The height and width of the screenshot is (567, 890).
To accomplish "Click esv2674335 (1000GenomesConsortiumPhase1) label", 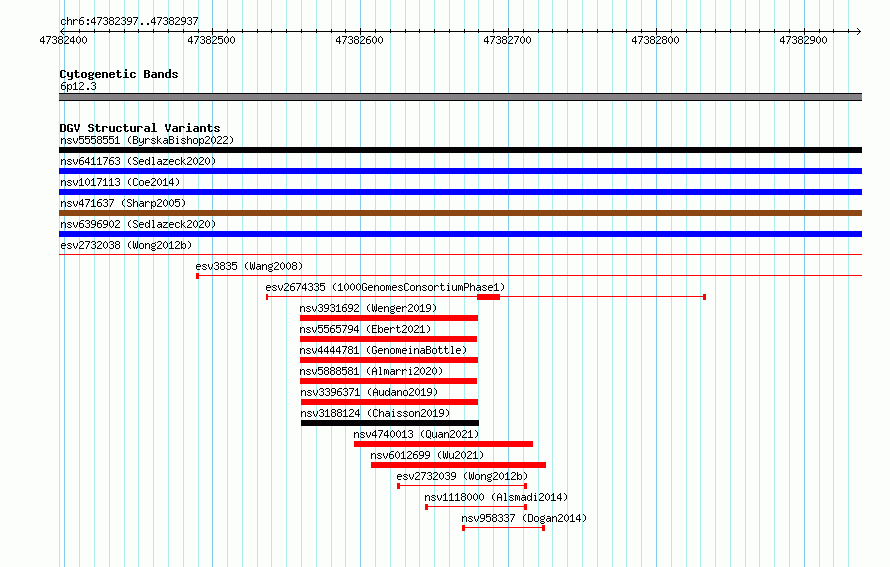I will (385, 287).
